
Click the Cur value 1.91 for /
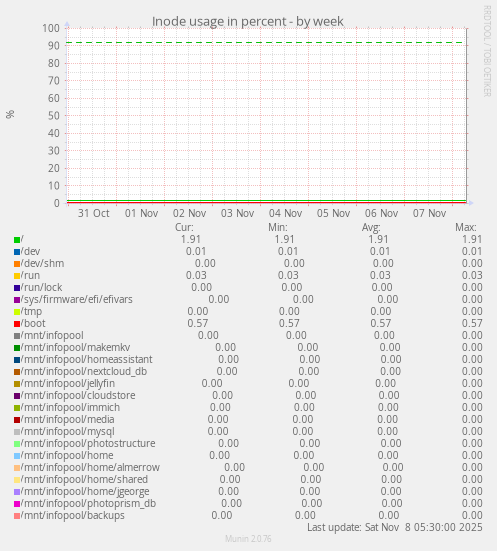coord(191,239)
